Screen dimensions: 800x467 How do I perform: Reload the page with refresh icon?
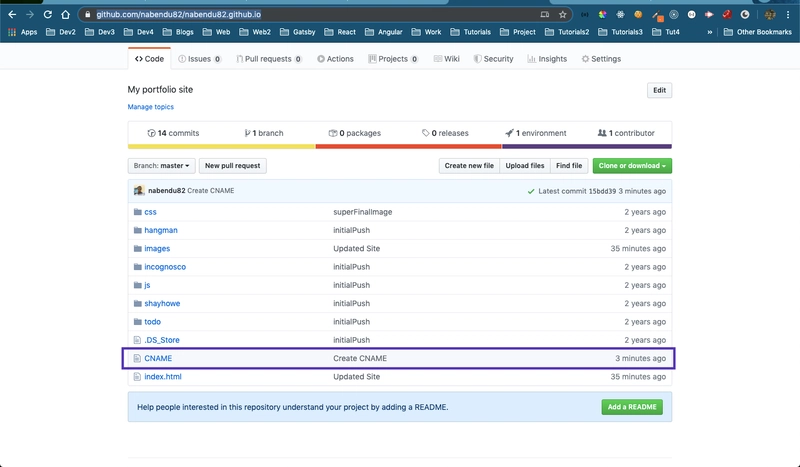[47, 15]
